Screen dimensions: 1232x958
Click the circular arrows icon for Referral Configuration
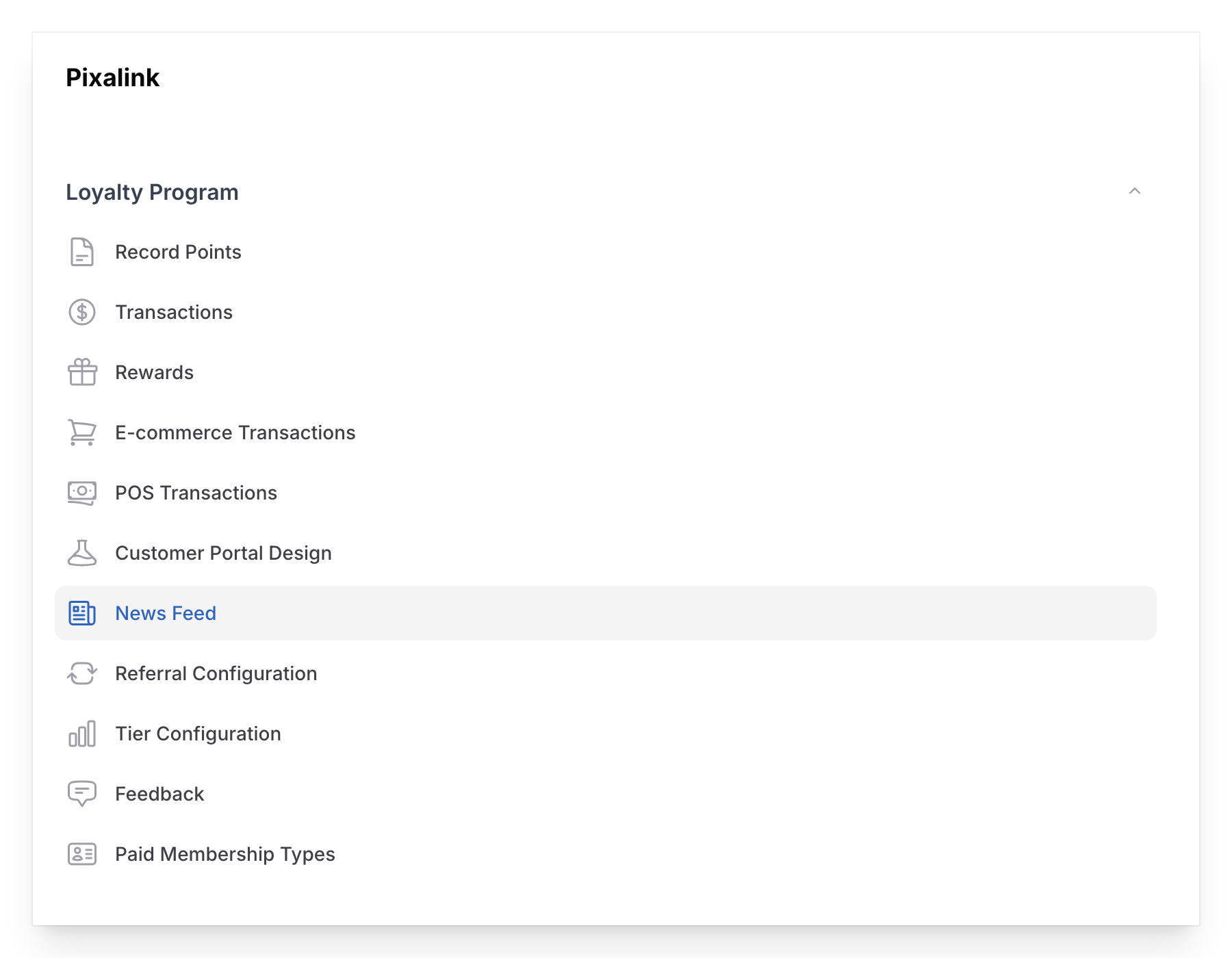tap(81, 673)
